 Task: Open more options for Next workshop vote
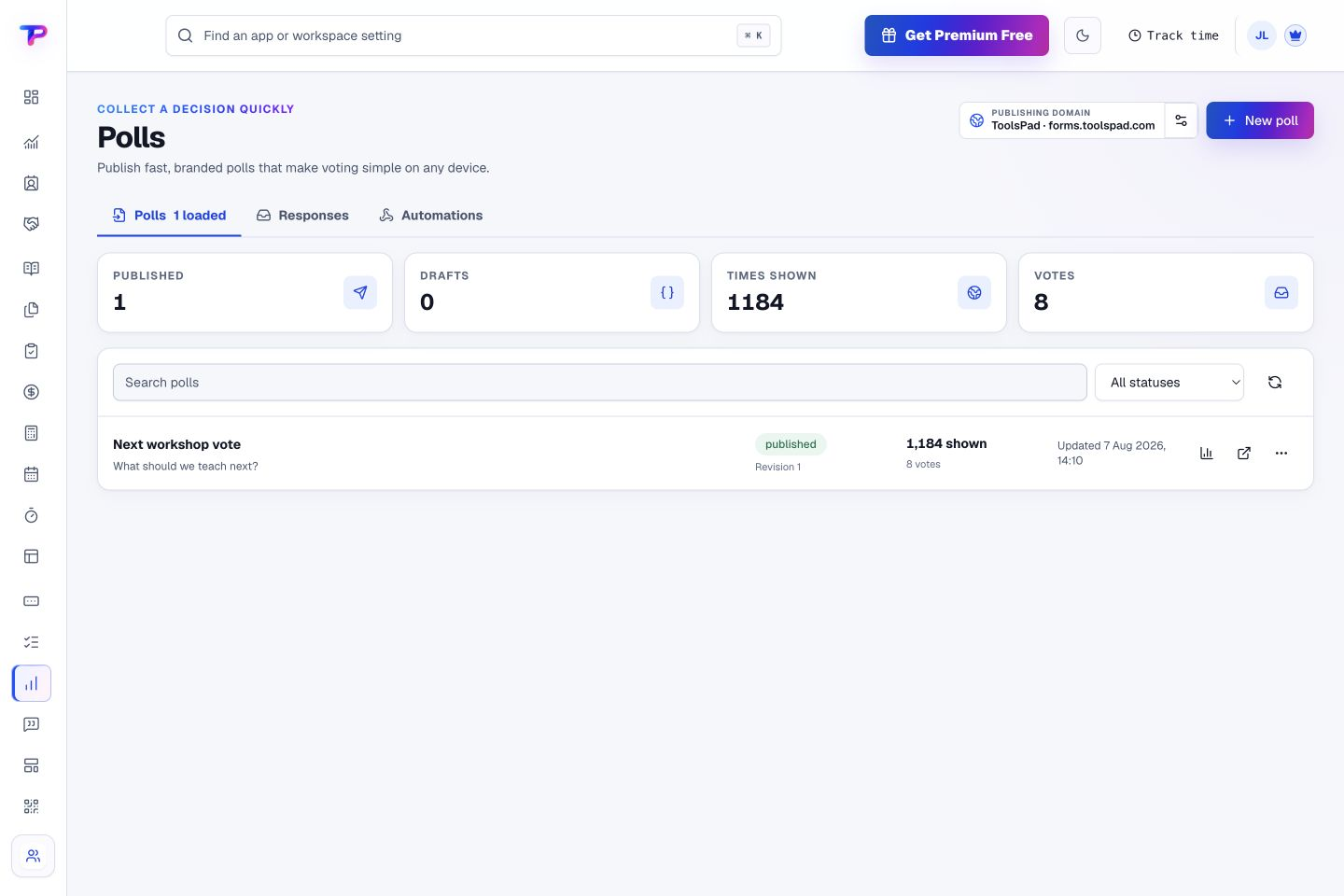[1281, 454]
